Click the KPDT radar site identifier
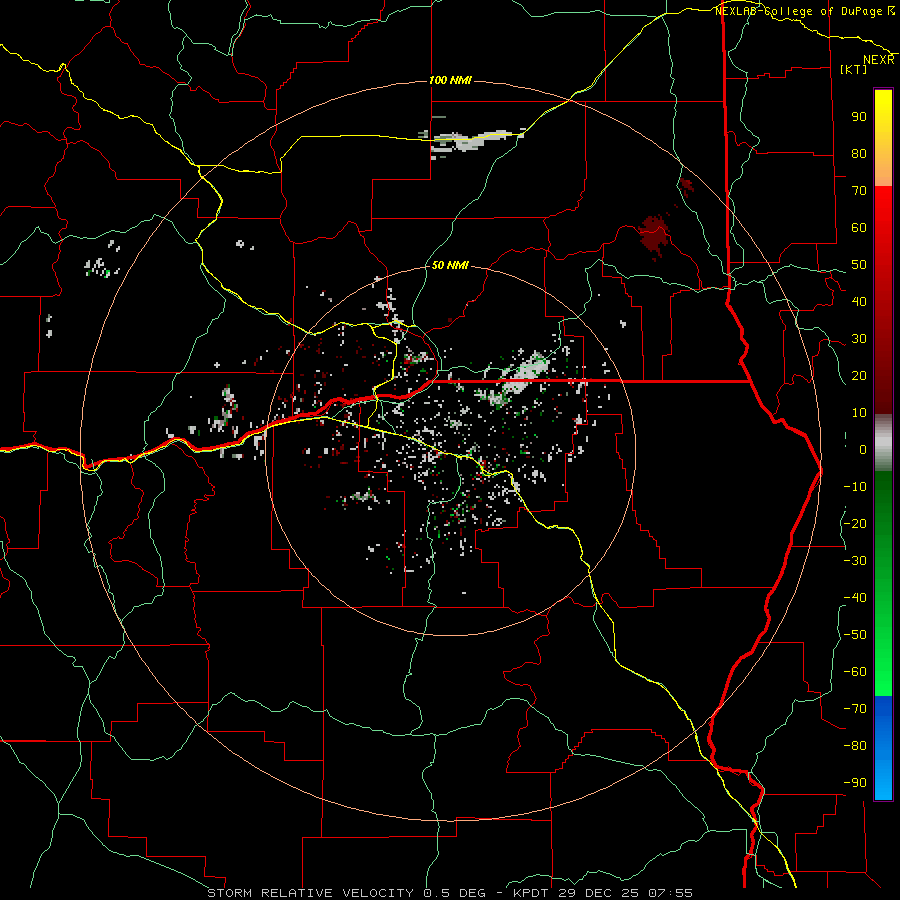This screenshot has height=900, width=900. [532, 893]
